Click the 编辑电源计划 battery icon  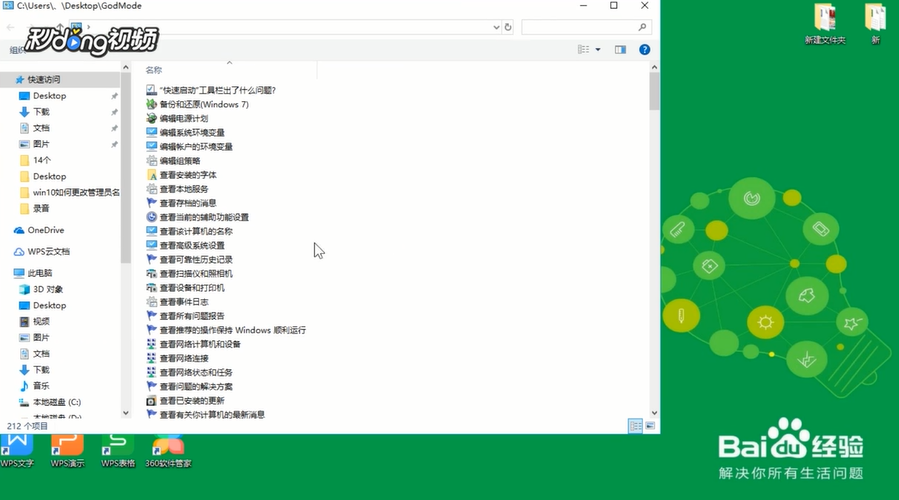[x=151, y=118]
